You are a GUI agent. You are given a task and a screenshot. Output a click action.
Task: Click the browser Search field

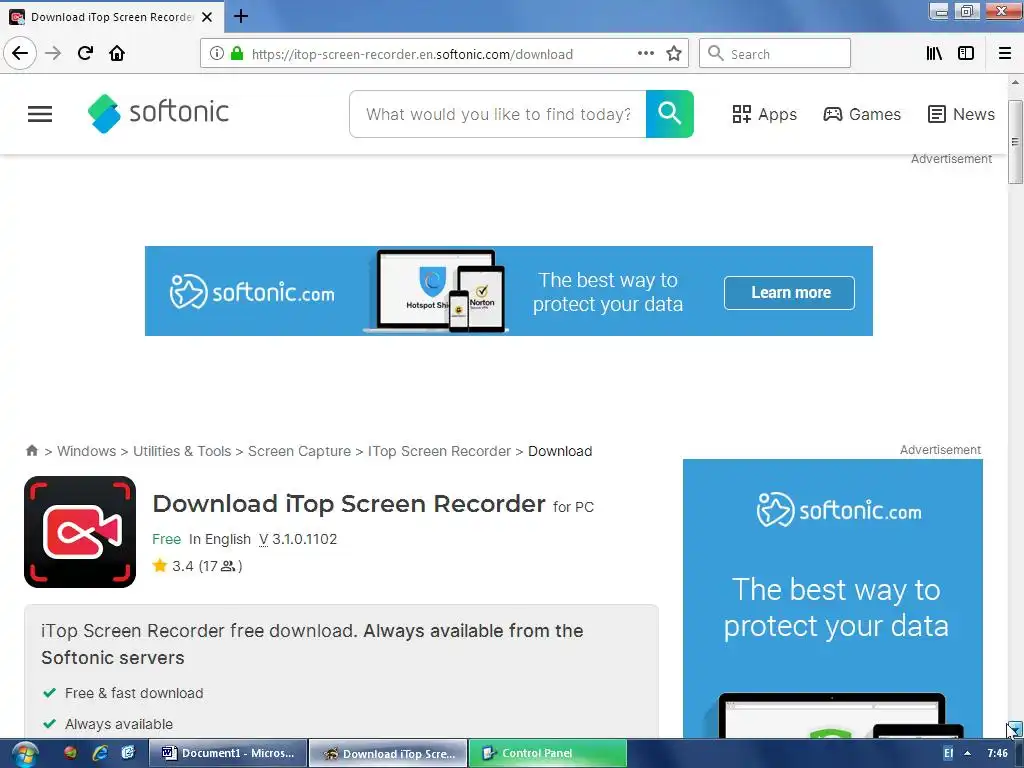(775, 53)
